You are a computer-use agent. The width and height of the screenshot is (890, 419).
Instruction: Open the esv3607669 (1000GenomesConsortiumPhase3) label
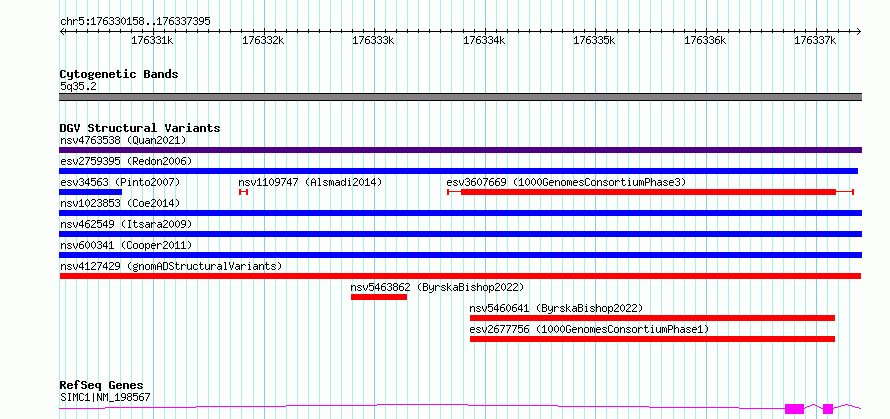(566, 182)
